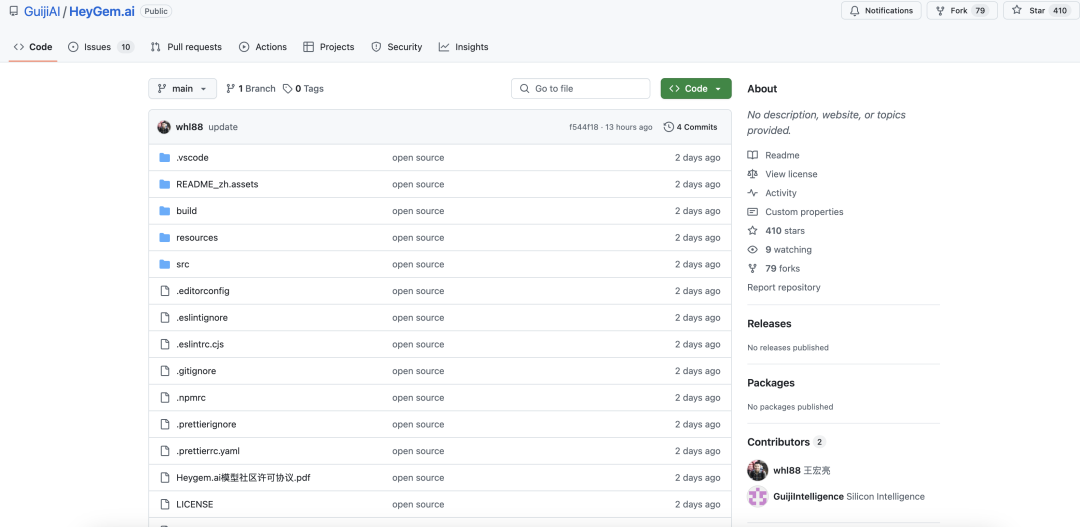Image resolution: width=1080 pixels, height=527 pixels.
Task: Click the whl88 avatar in commit header
Action: click(x=164, y=127)
